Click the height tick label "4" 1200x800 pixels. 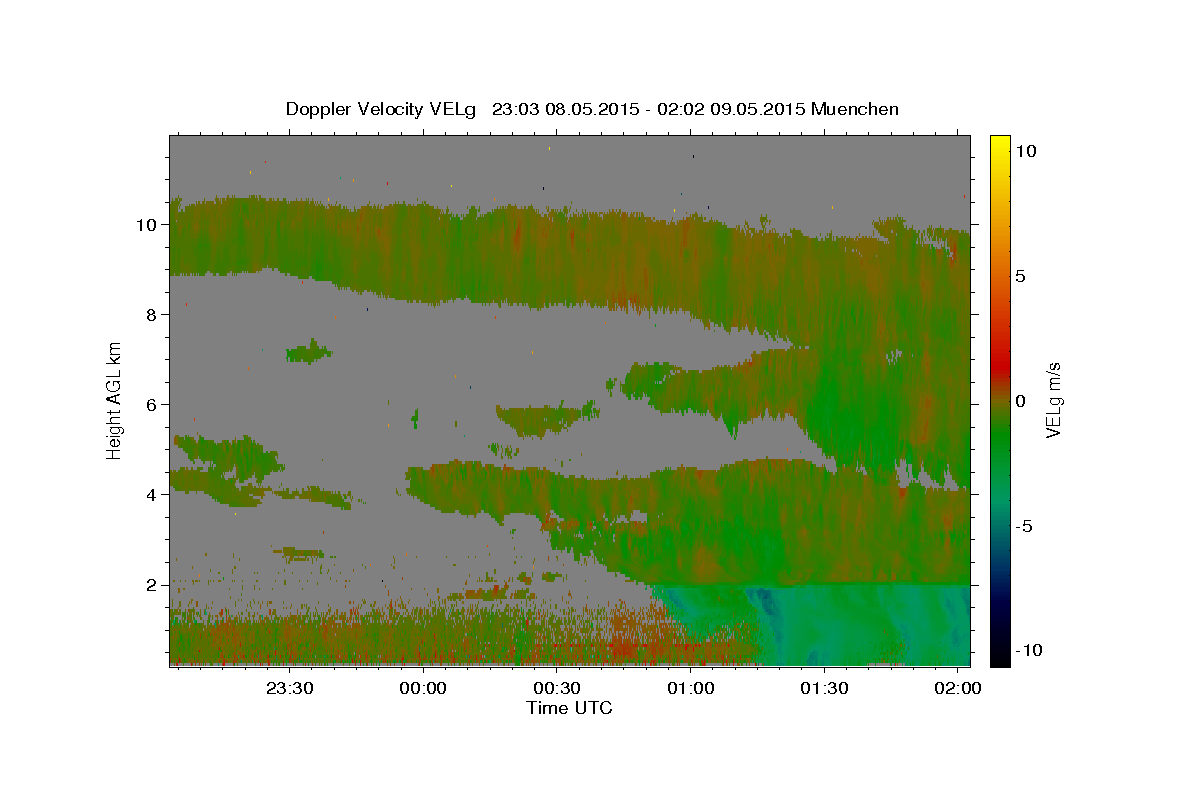pyautogui.click(x=152, y=495)
